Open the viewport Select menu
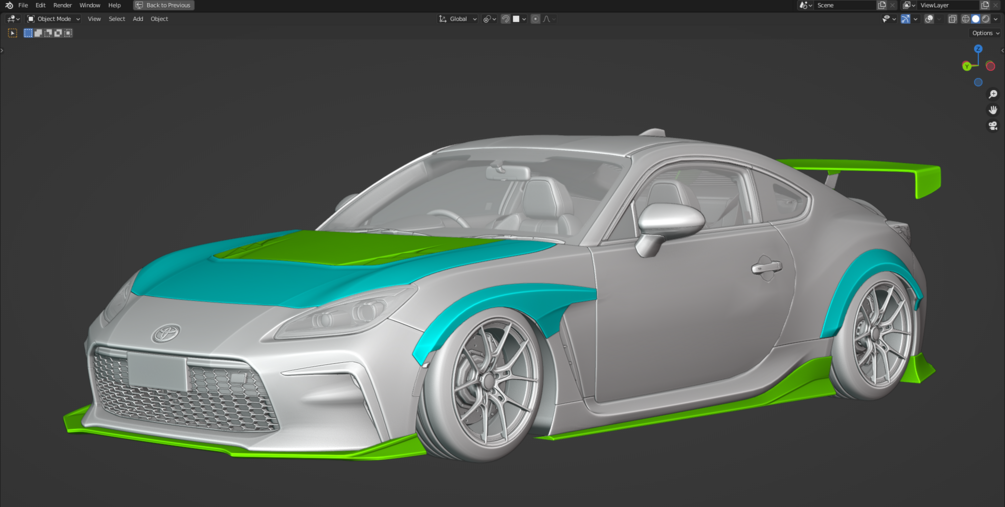Screen dimensions: 1005x507 pos(117,19)
